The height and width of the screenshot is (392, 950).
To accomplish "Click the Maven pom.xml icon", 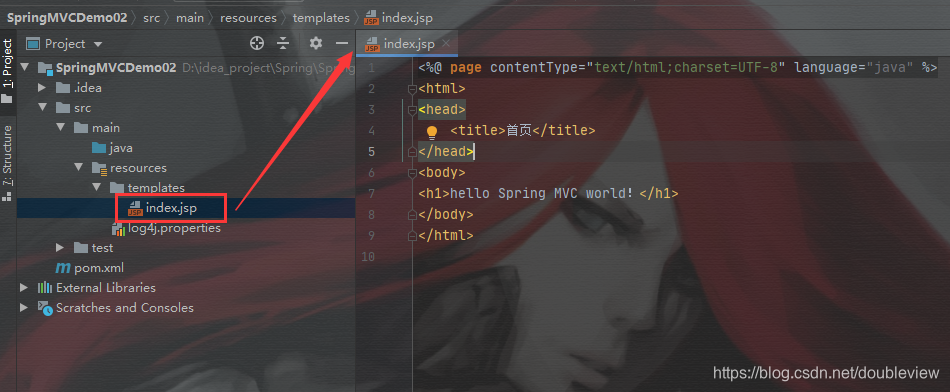I will coord(62,267).
